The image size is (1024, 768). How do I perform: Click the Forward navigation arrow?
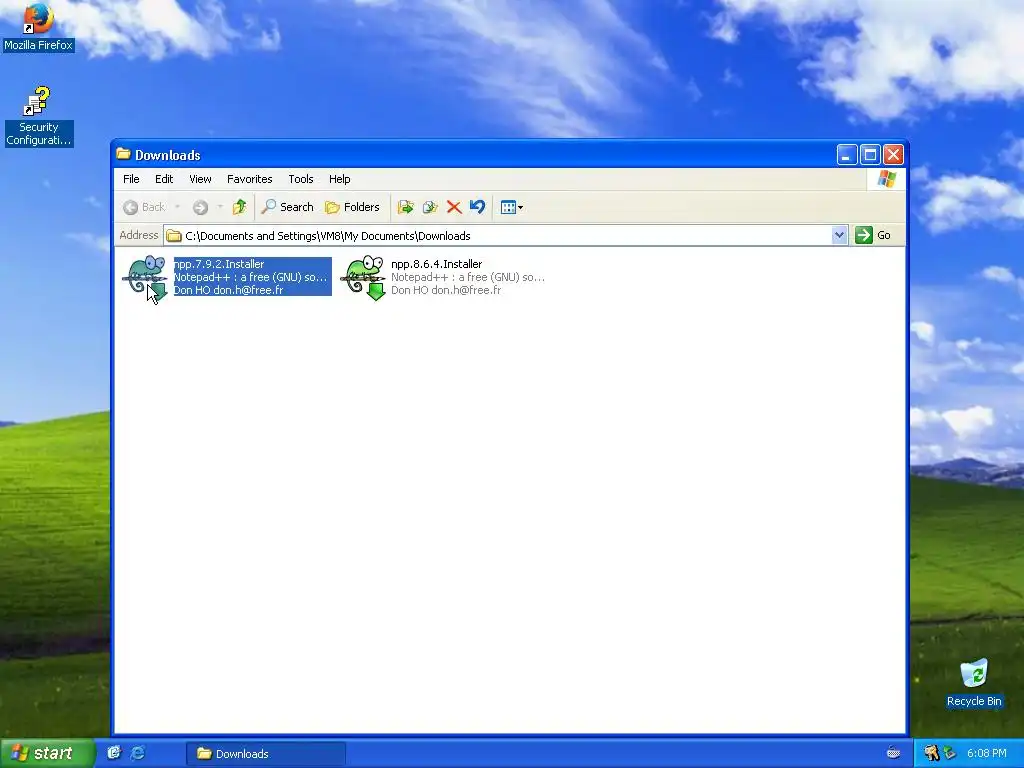click(200, 207)
